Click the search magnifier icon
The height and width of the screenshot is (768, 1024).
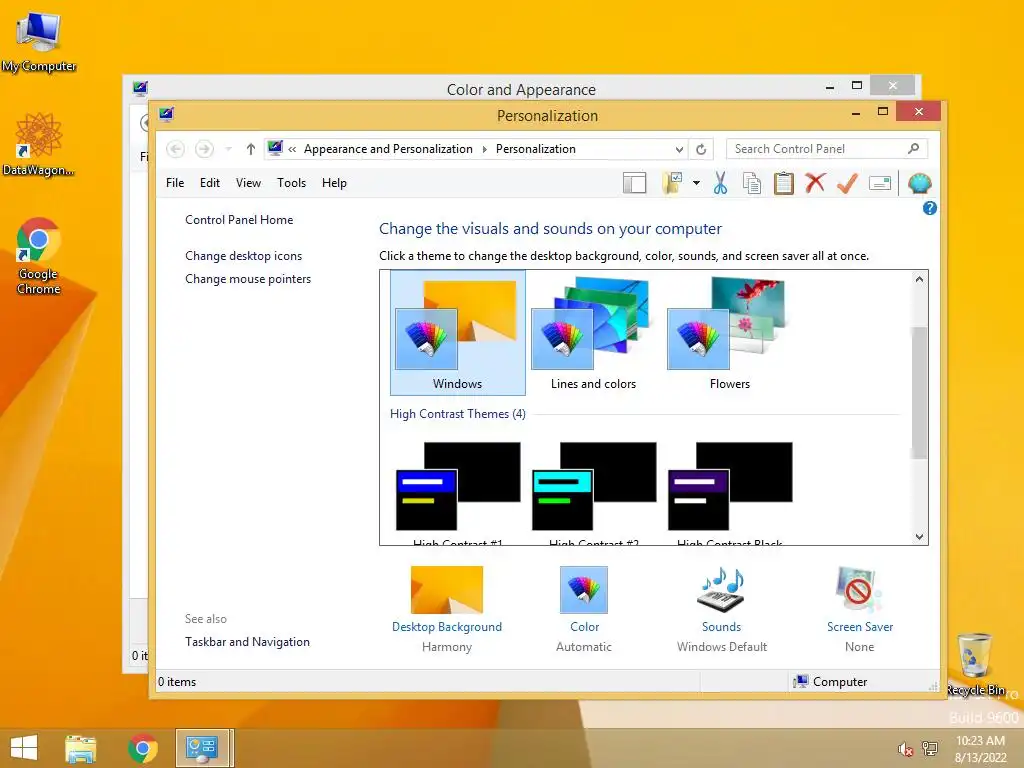[913, 149]
